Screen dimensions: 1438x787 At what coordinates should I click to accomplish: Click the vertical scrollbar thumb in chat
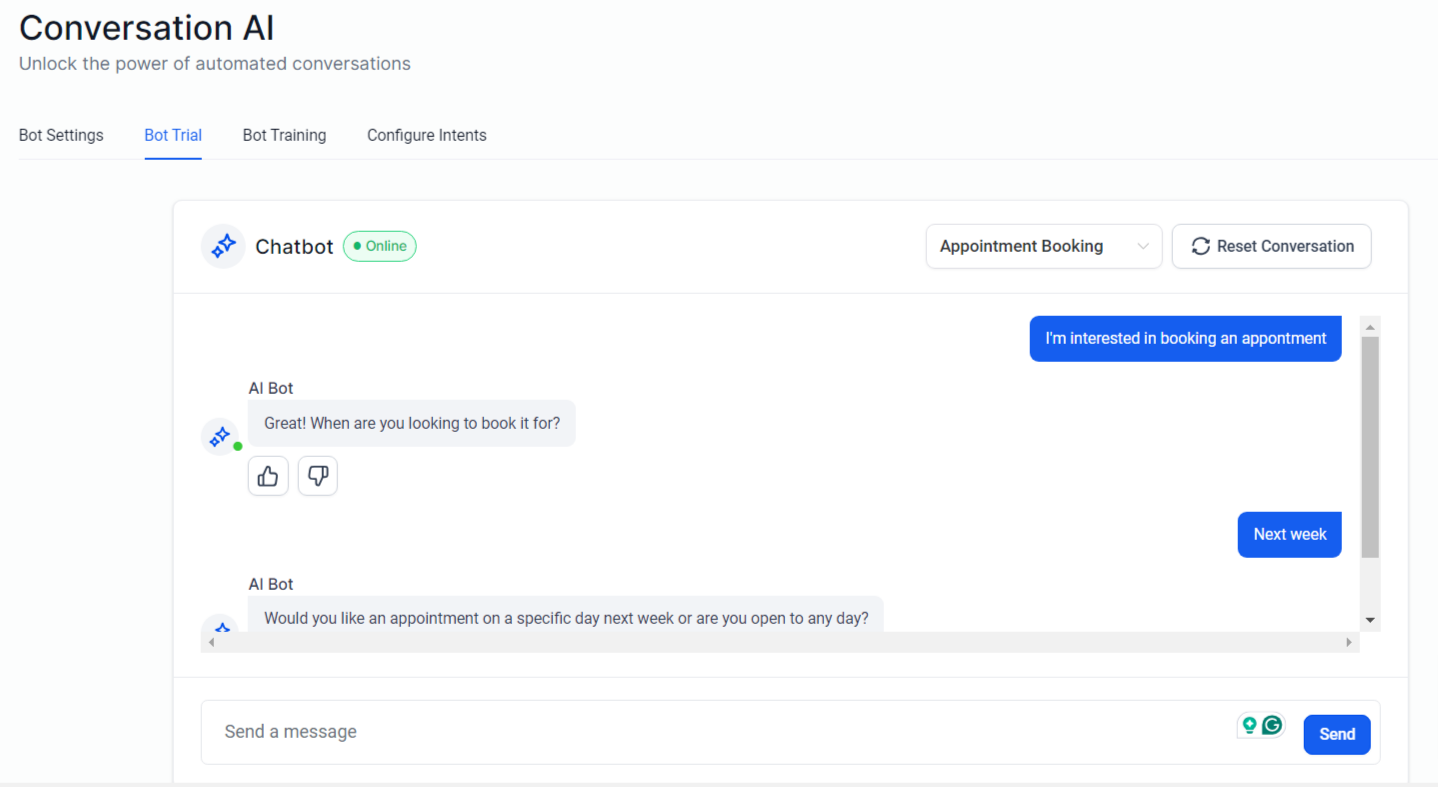click(x=1370, y=445)
